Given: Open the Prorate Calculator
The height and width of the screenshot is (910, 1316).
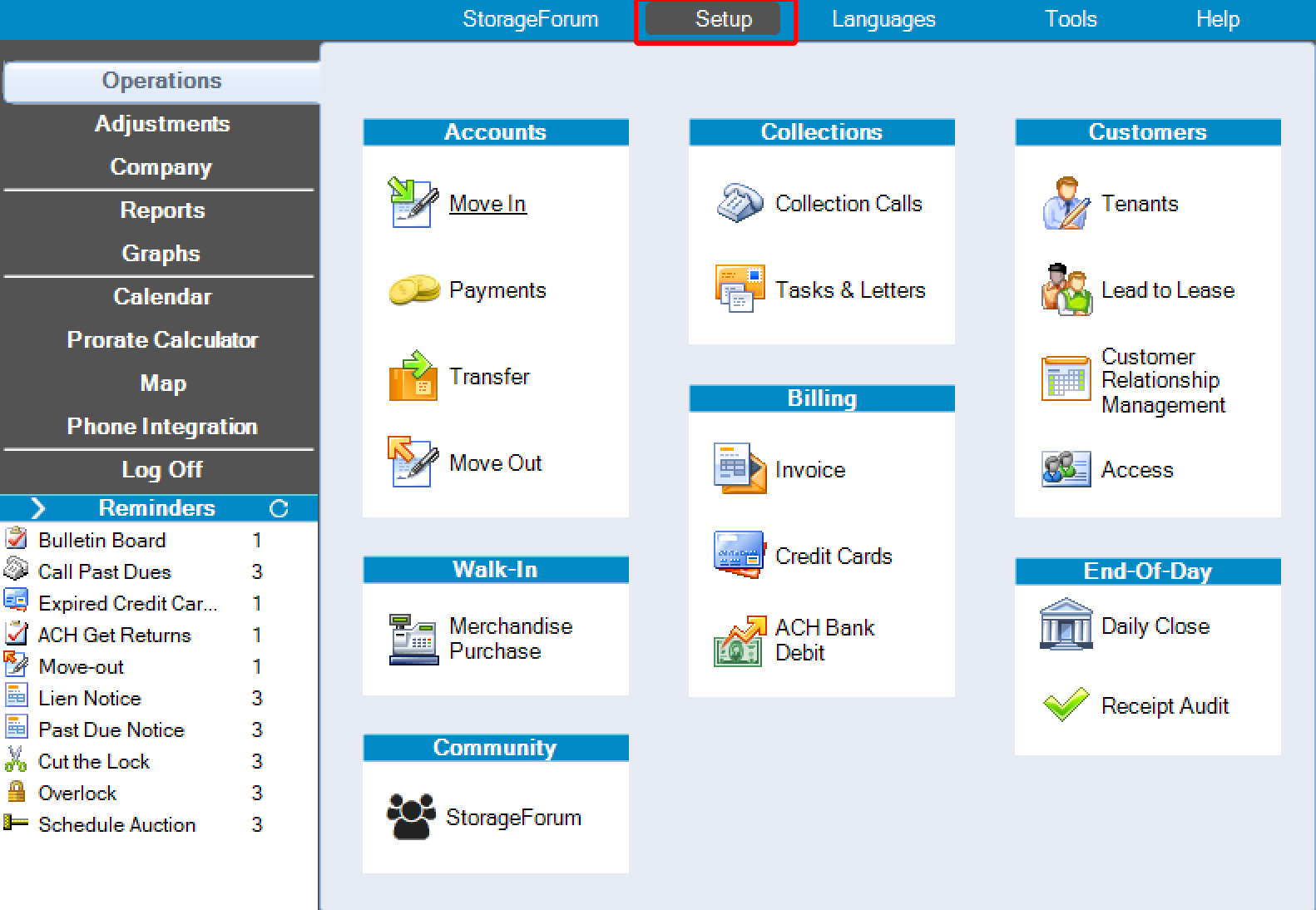Looking at the screenshot, I should coord(162,340).
